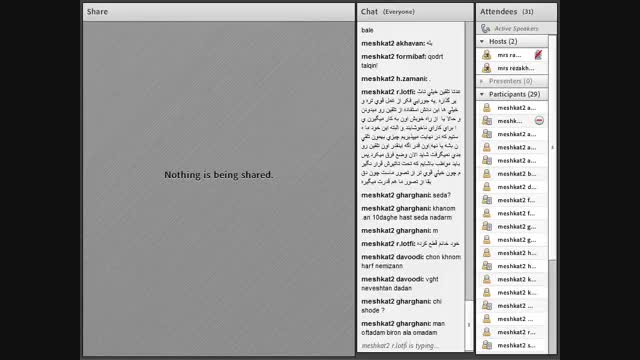This screenshot has height=360, width=640.
Task: Click the (Everyone) label in Chat header
Action: pos(399,12)
